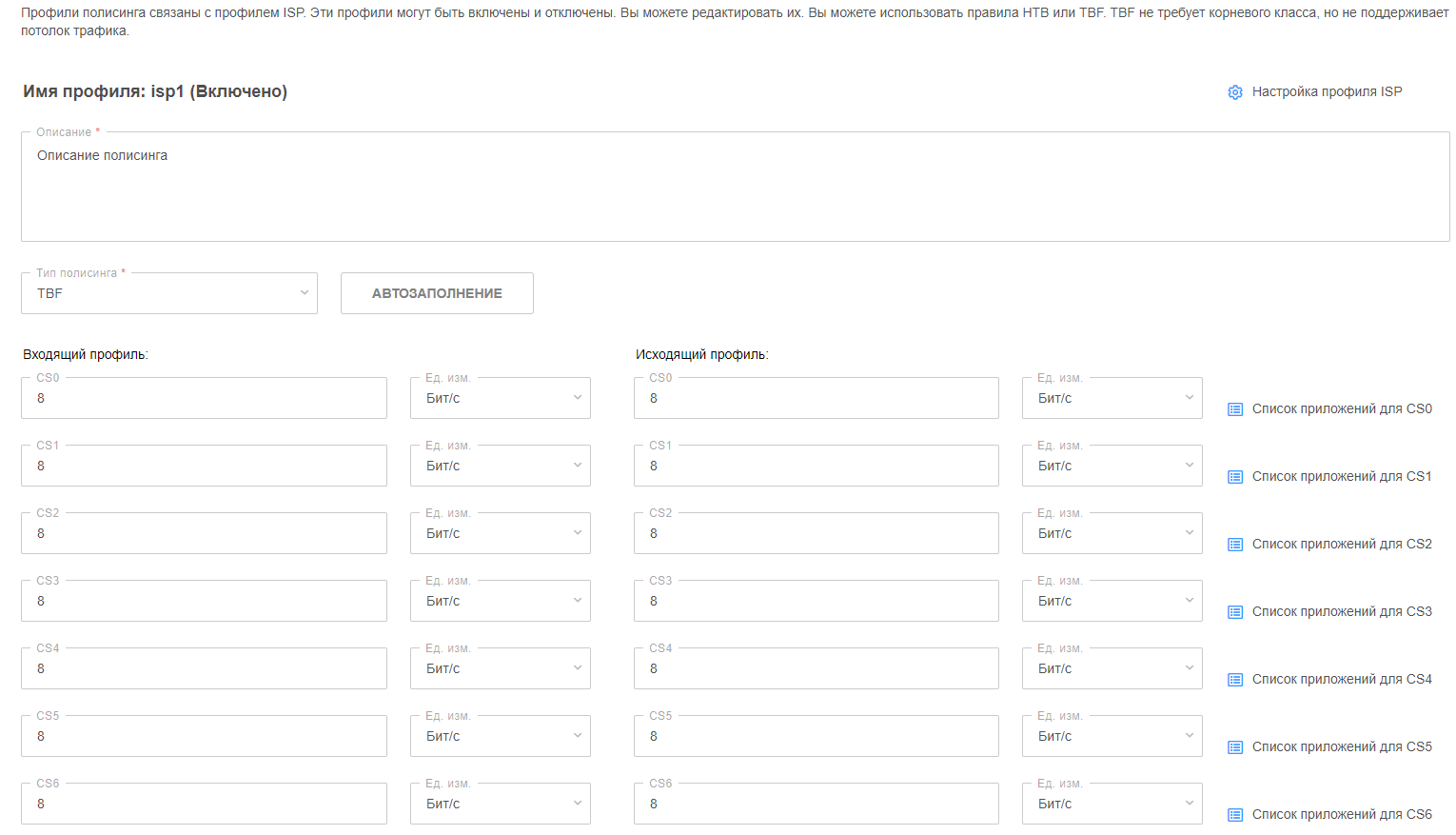
Task: Click the list icon for CS5 applications
Action: [1235, 747]
